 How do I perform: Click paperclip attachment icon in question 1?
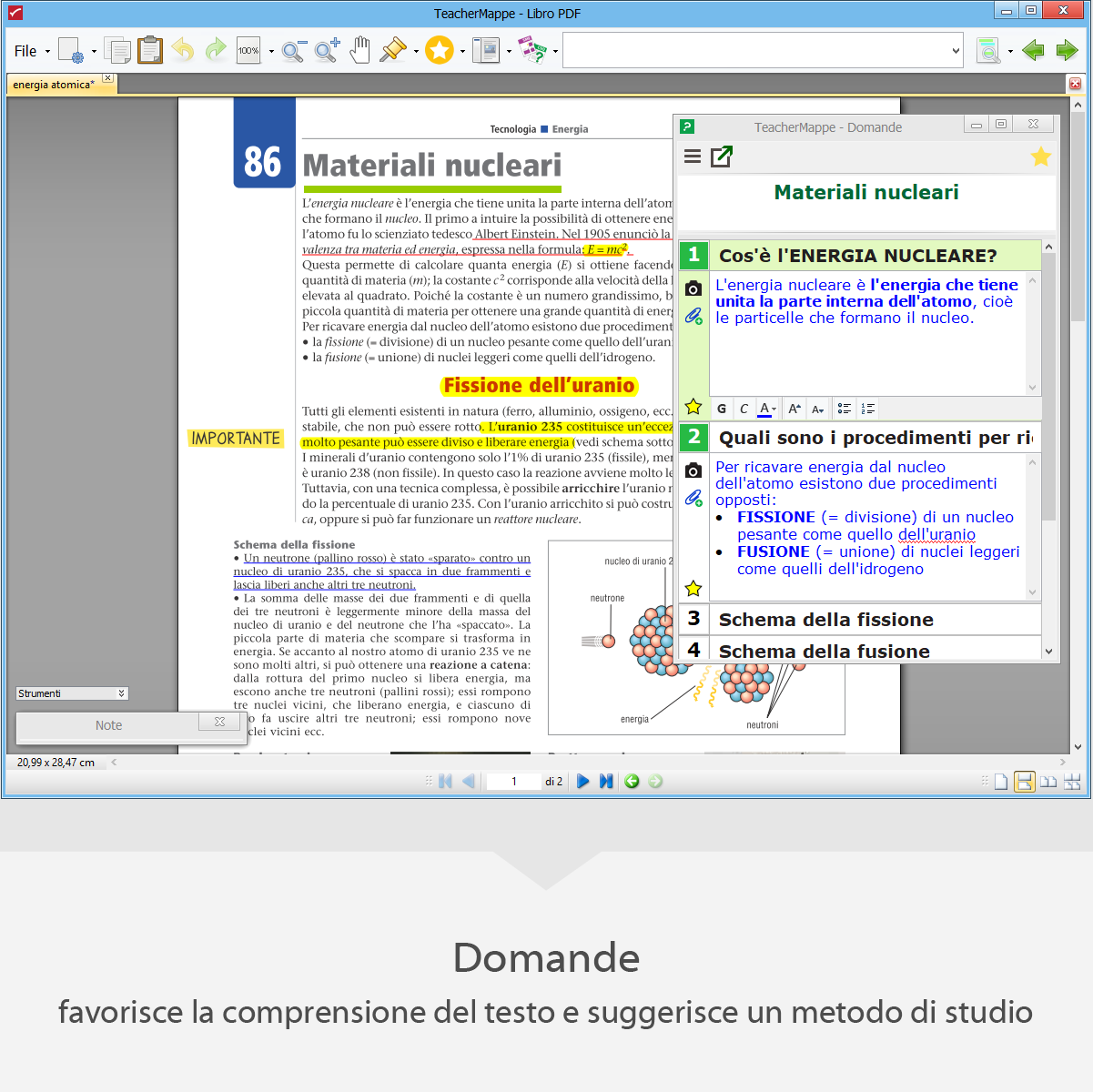[693, 316]
